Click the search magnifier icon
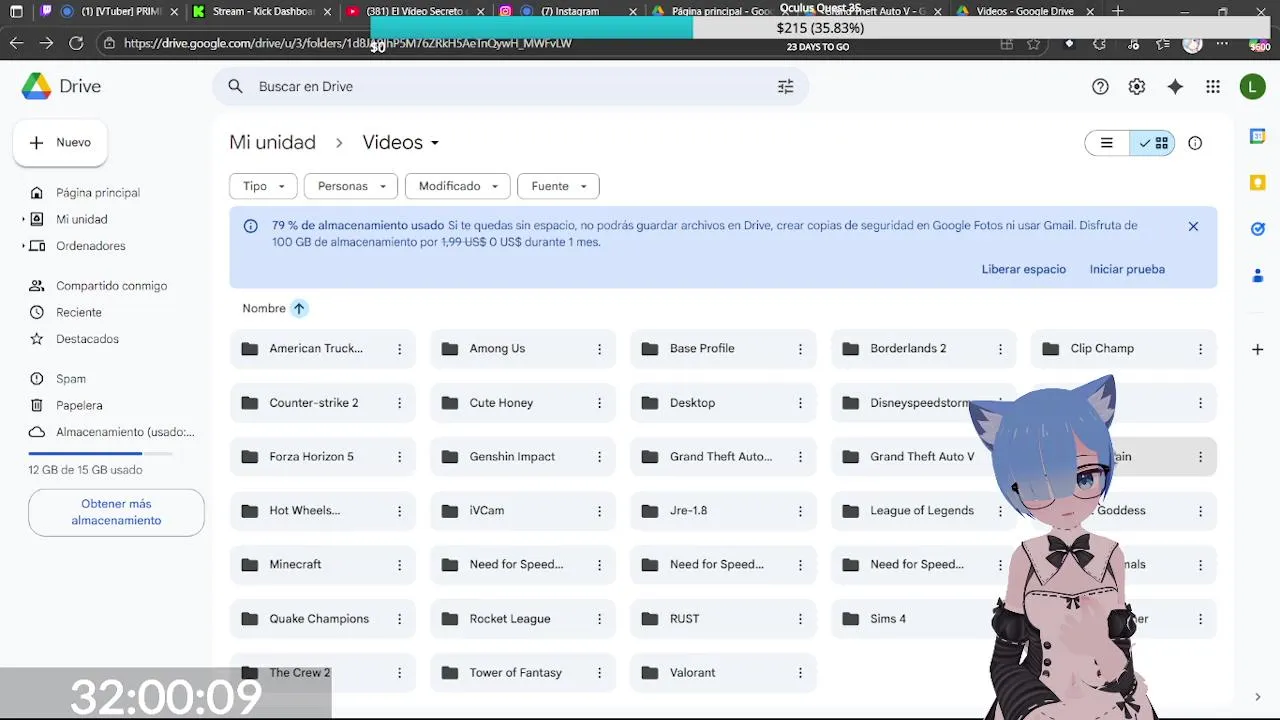 pyautogui.click(x=235, y=87)
